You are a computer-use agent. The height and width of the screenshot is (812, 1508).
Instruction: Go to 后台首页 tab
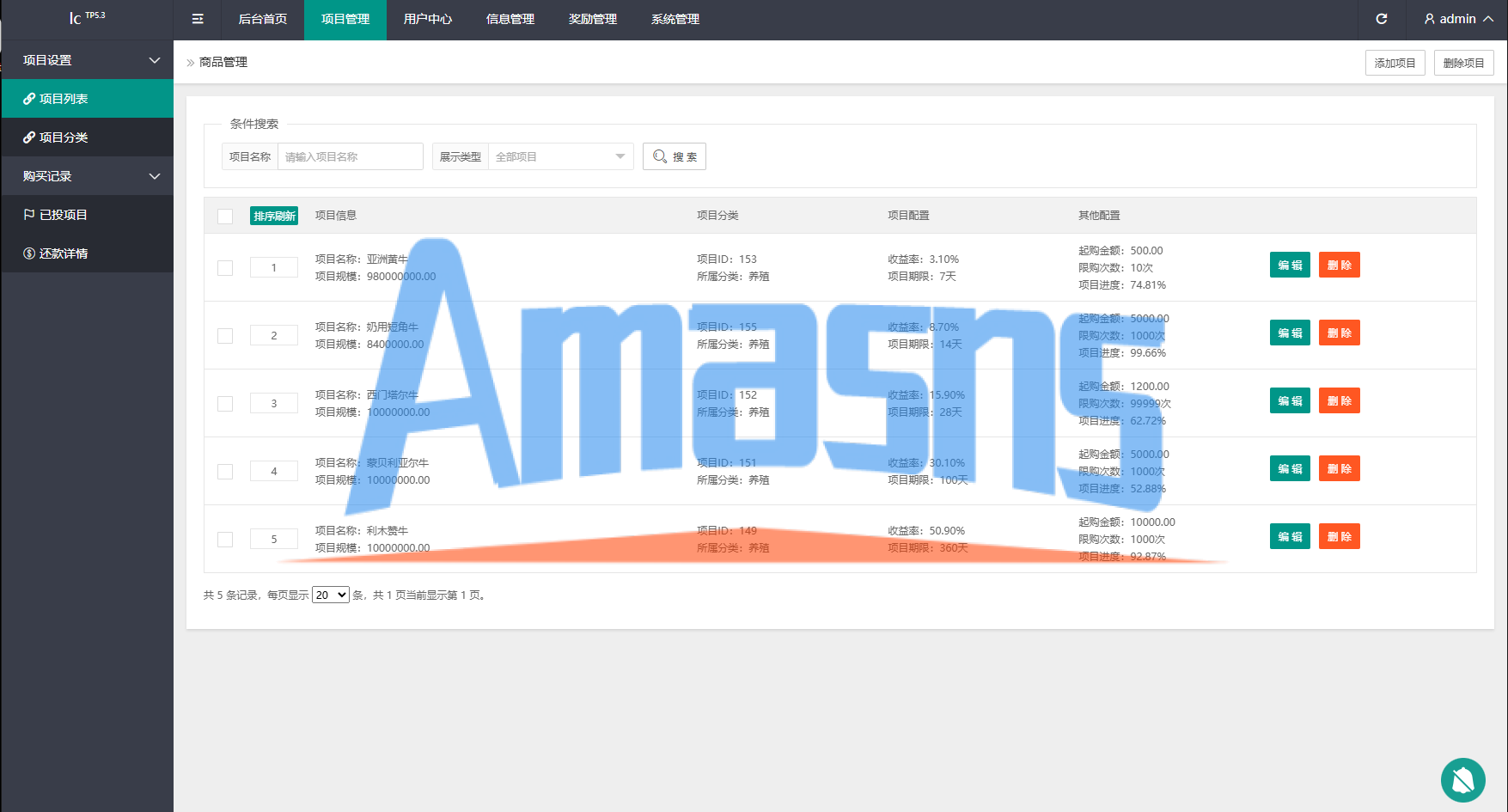tap(263, 20)
